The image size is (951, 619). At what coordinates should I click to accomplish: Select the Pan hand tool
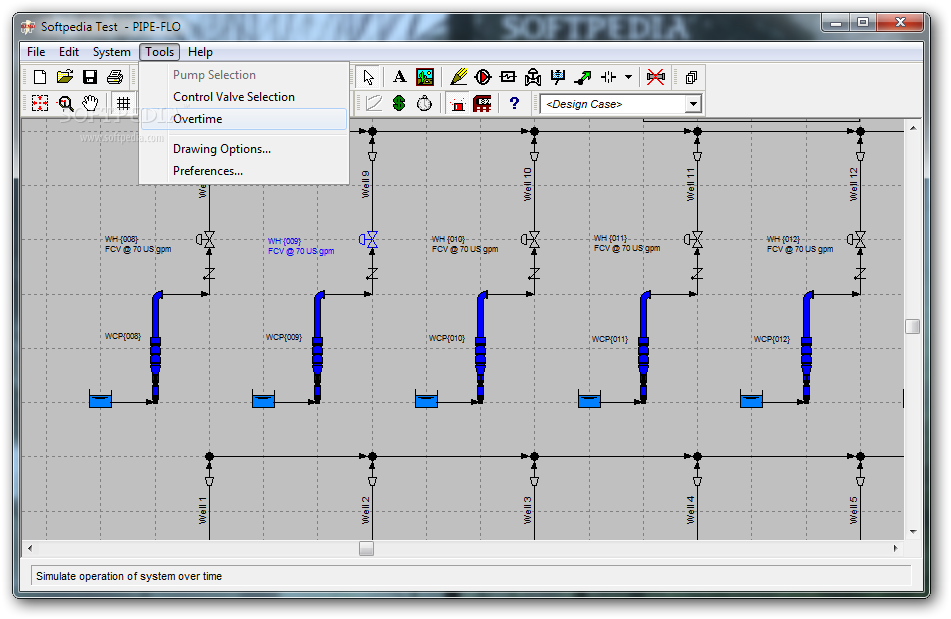coord(90,103)
